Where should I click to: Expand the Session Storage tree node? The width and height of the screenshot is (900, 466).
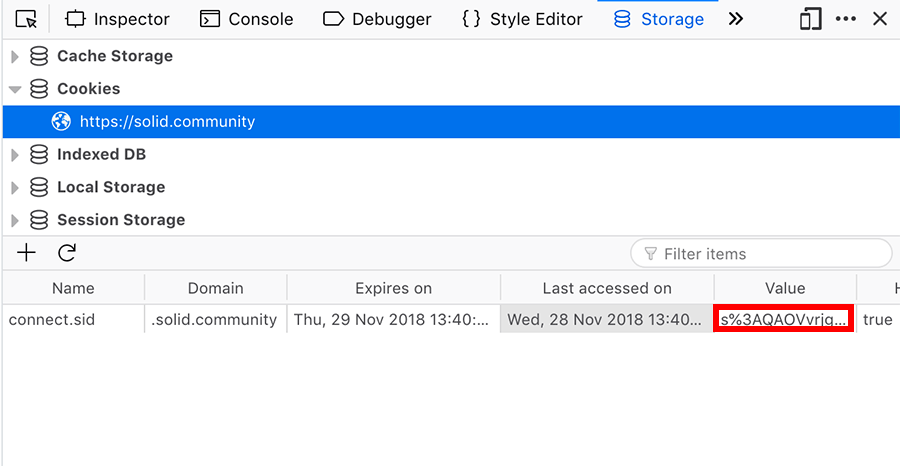[15, 220]
